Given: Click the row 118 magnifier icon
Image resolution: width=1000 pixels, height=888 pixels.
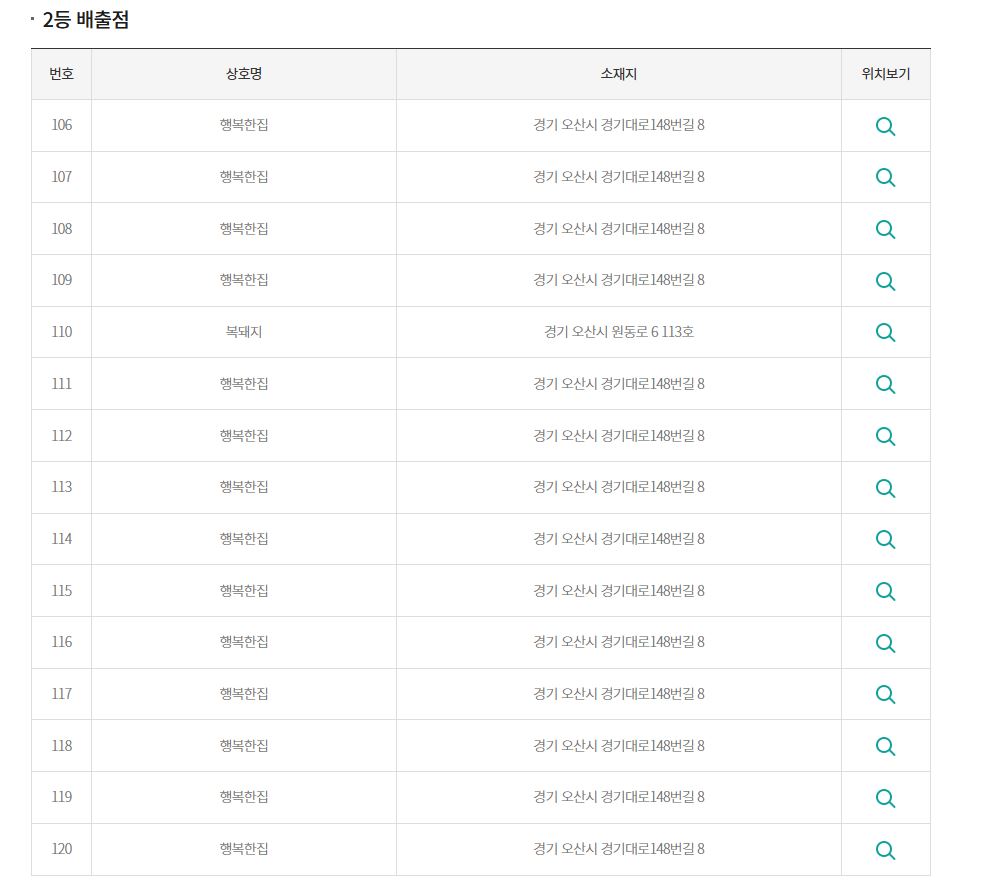Looking at the screenshot, I should pyautogui.click(x=885, y=746).
